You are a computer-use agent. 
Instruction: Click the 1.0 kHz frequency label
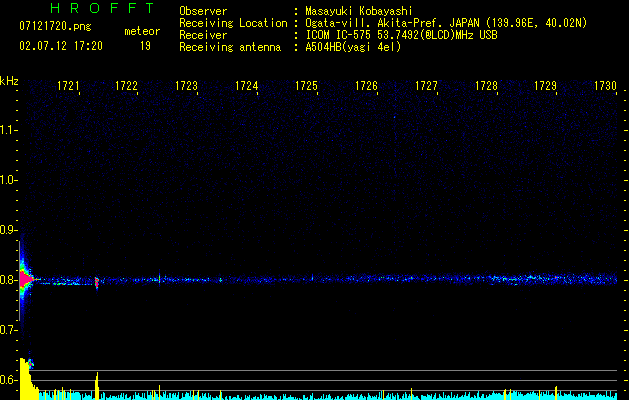coord(8,180)
